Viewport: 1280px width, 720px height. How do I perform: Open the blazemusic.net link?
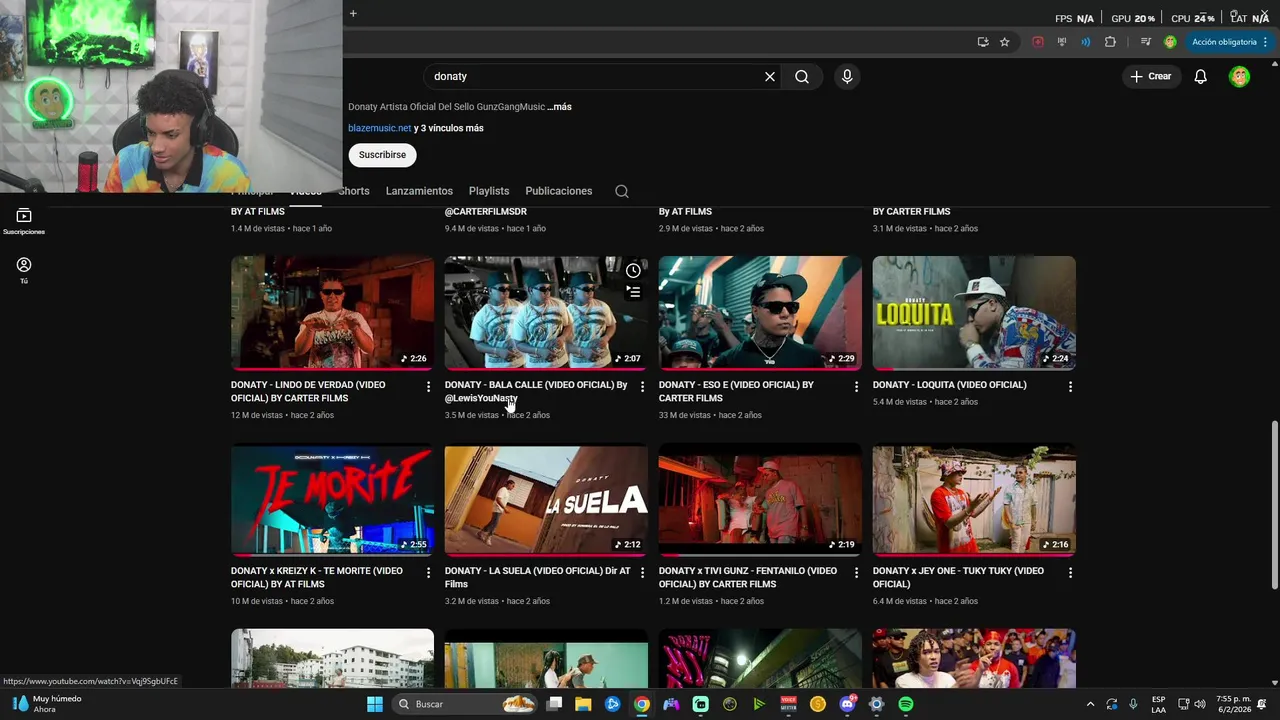coord(380,128)
